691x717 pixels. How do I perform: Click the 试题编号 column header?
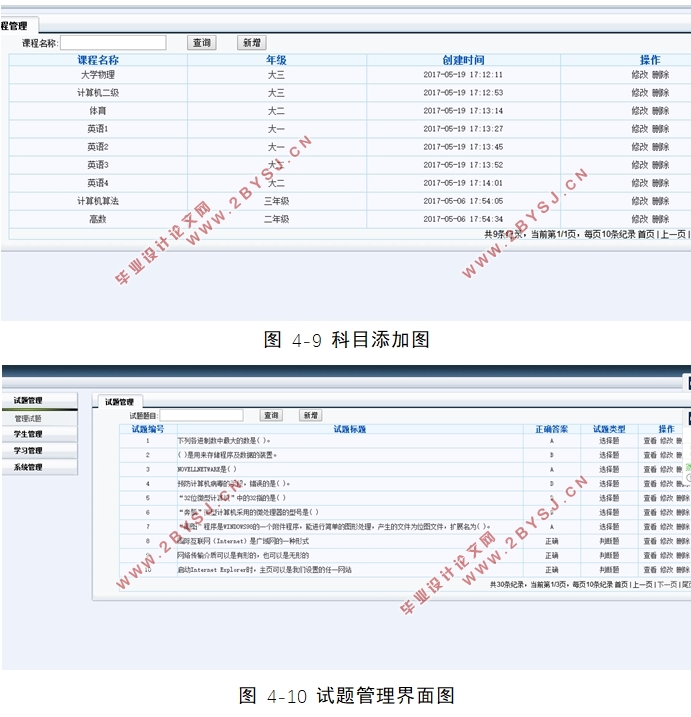pyautogui.click(x=148, y=429)
